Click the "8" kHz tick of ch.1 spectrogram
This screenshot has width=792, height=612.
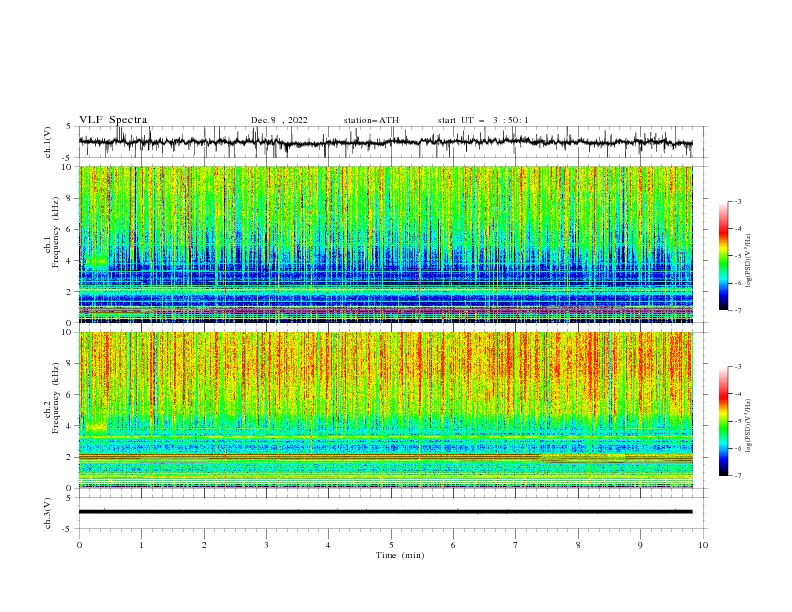pos(71,198)
